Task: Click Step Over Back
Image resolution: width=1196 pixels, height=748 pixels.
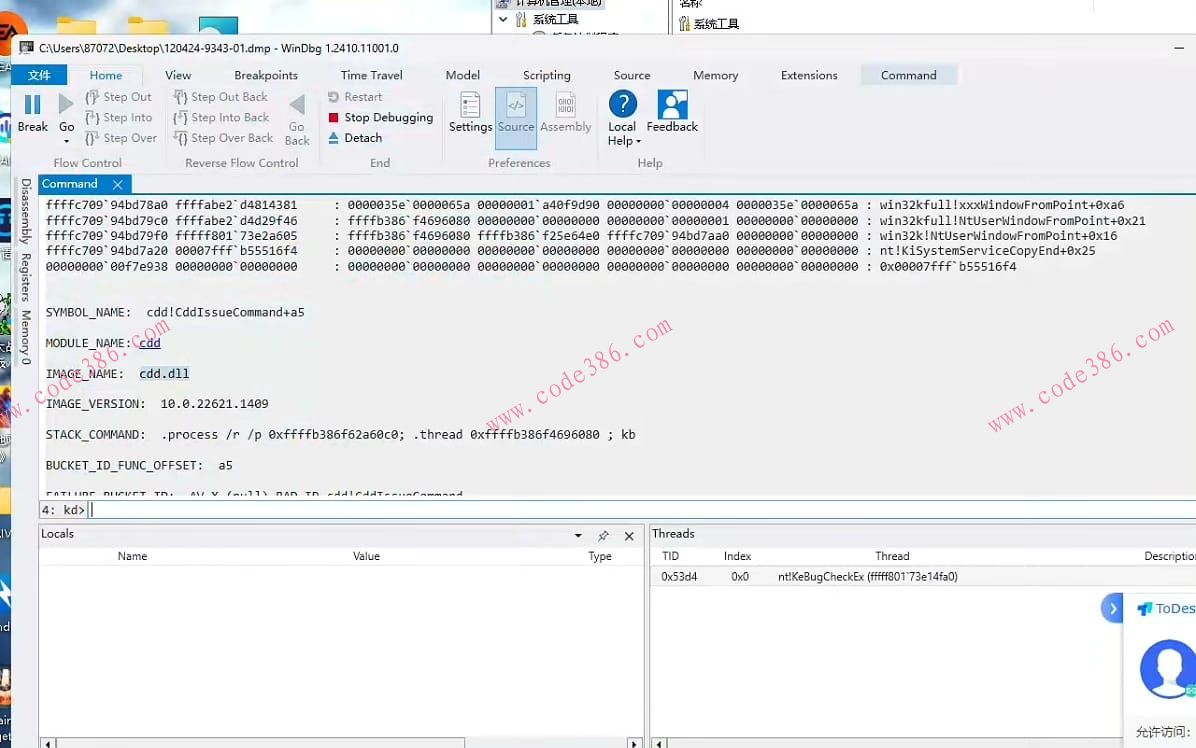Action: (x=223, y=138)
